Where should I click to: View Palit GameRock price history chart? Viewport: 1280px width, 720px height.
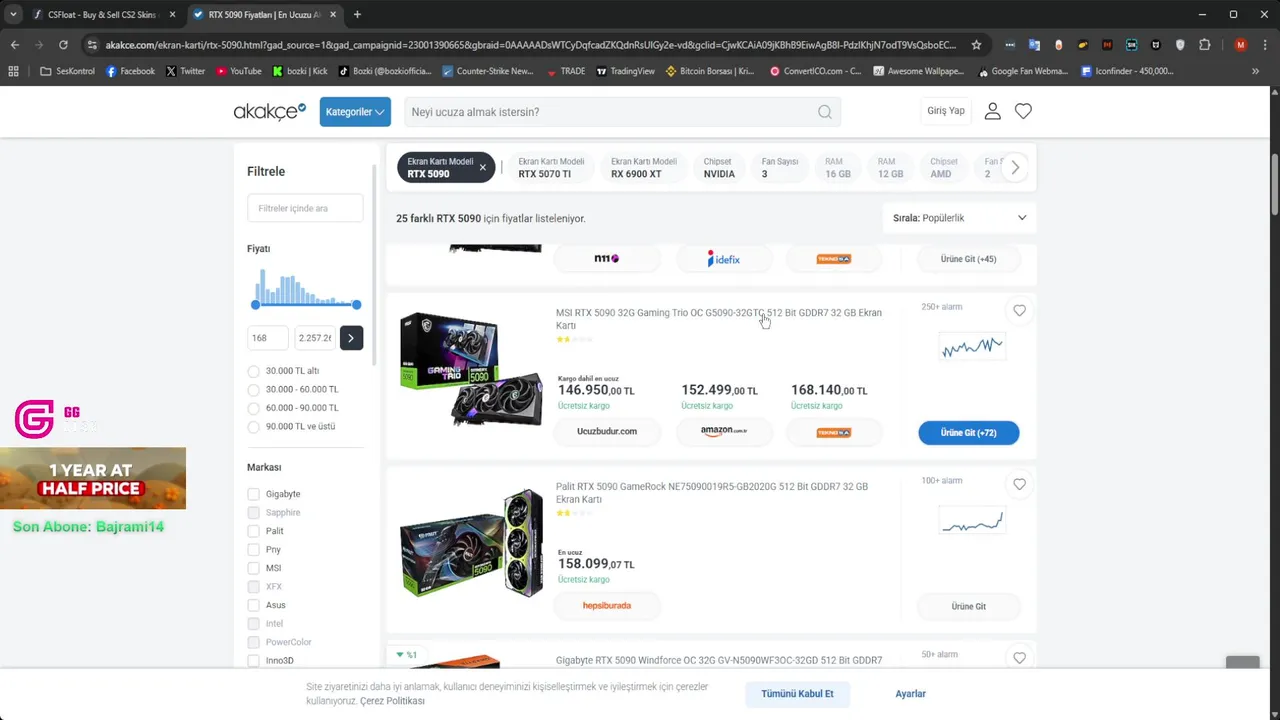[x=972, y=522]
